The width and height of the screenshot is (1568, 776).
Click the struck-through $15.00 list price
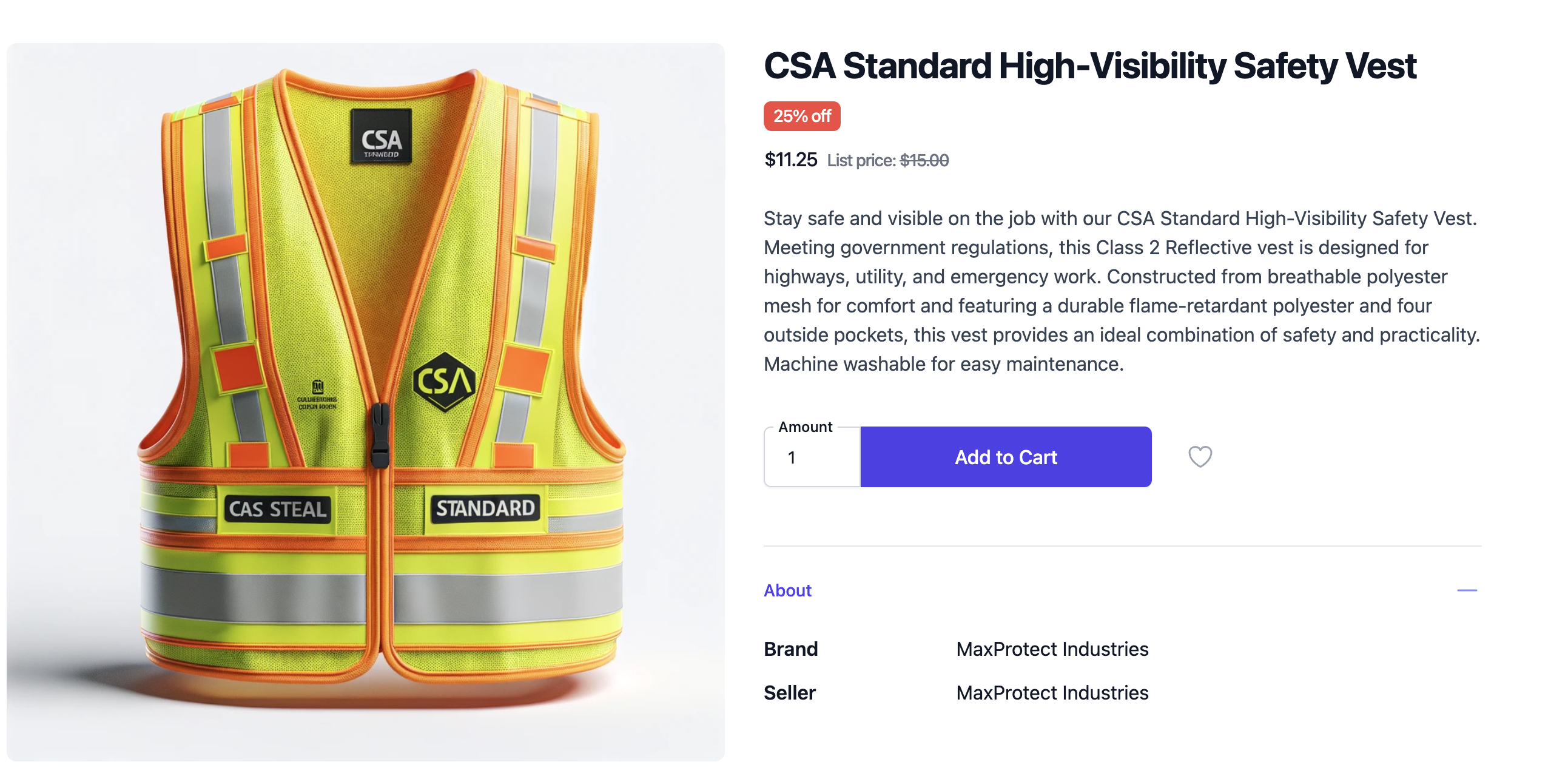pyautogui.click(x=924, y=160)
